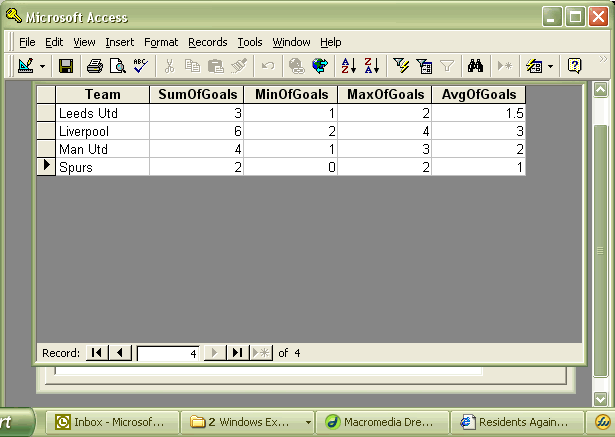Screen dimensions: 615x437
Task: Select the Team column header
Action: click(x=102, y=95)
